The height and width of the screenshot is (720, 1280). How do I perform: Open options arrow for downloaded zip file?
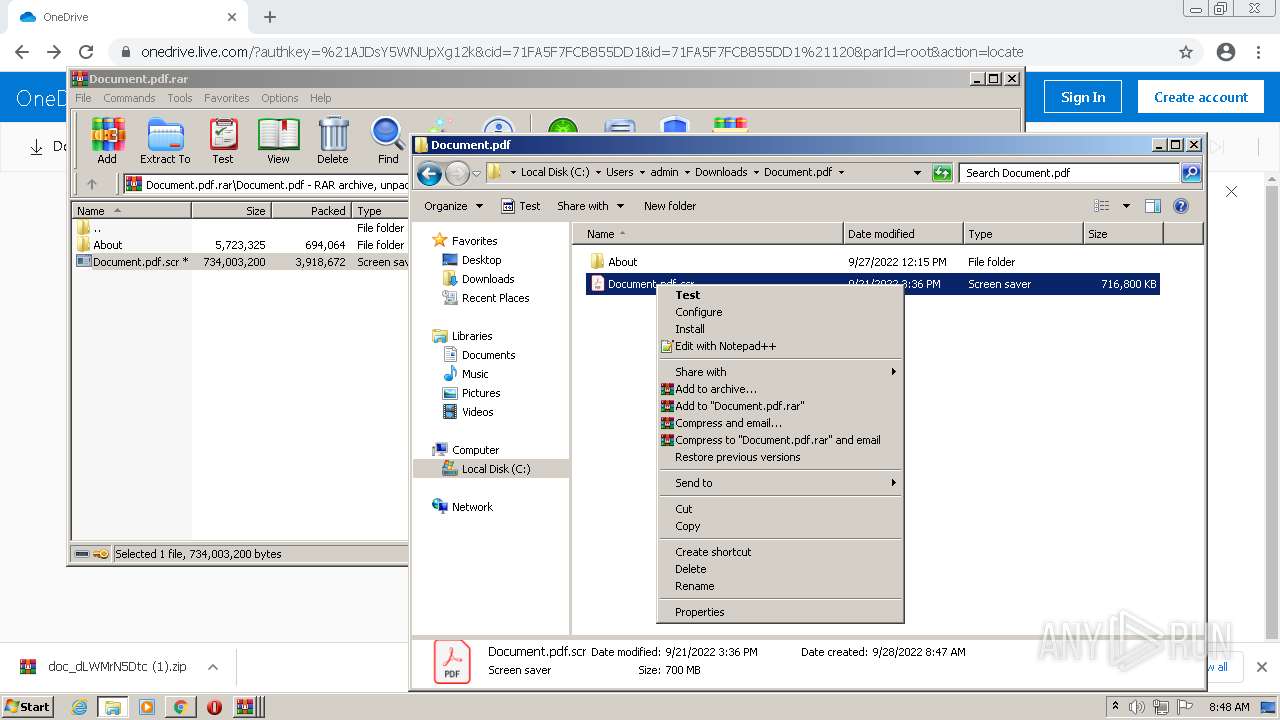tap(212, 667)
